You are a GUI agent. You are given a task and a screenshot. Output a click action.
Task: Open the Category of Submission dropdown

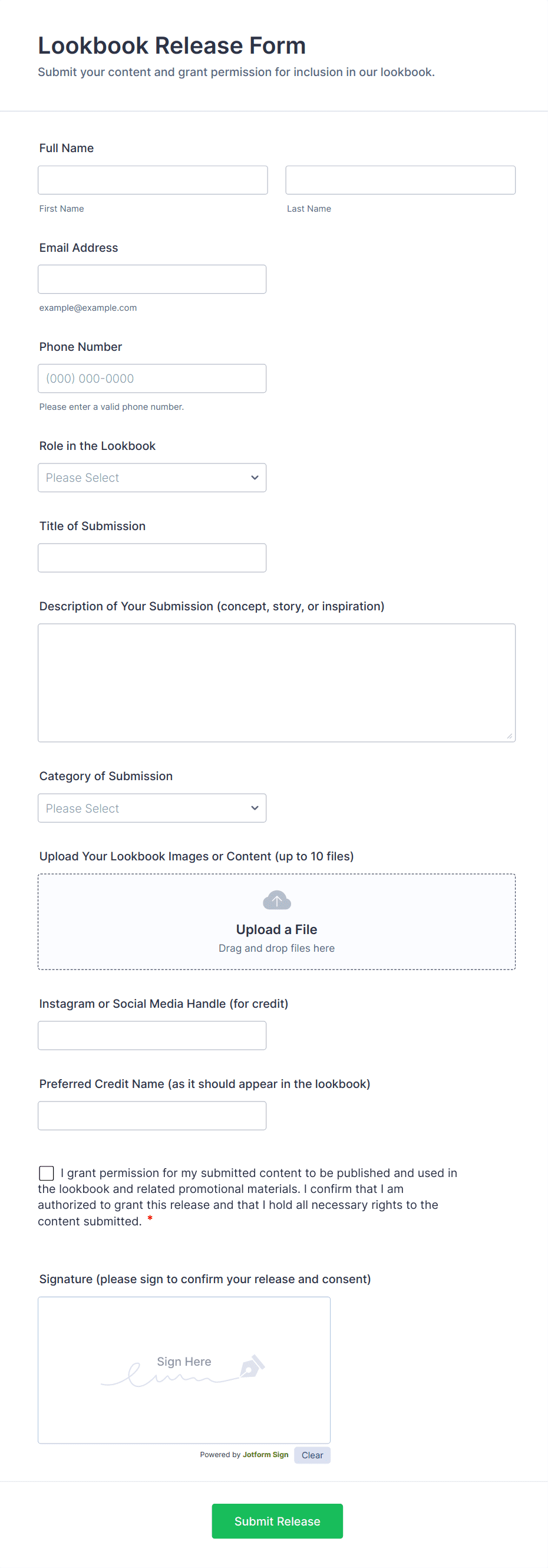point(152,808)
